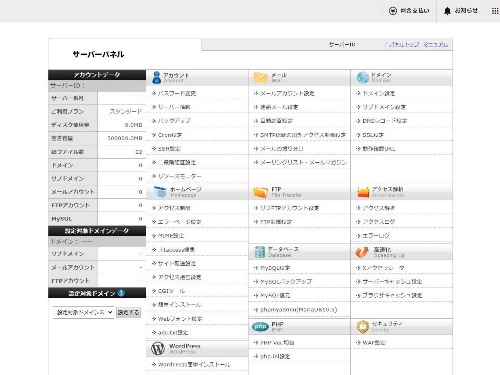Open php.ini設定
Image resolution: width=500 pixels, height=375 pixels.
[275, 356]
